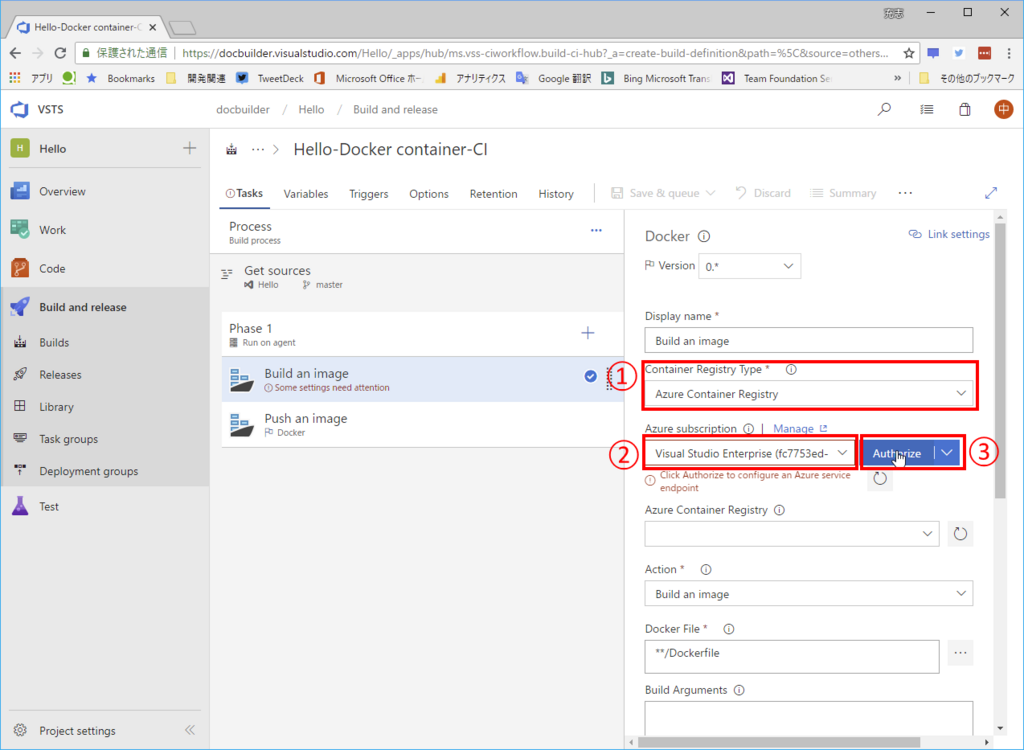Open TweetDeck bookmark
This screenshot has height=750, width=1024.
tap(270, 78)
